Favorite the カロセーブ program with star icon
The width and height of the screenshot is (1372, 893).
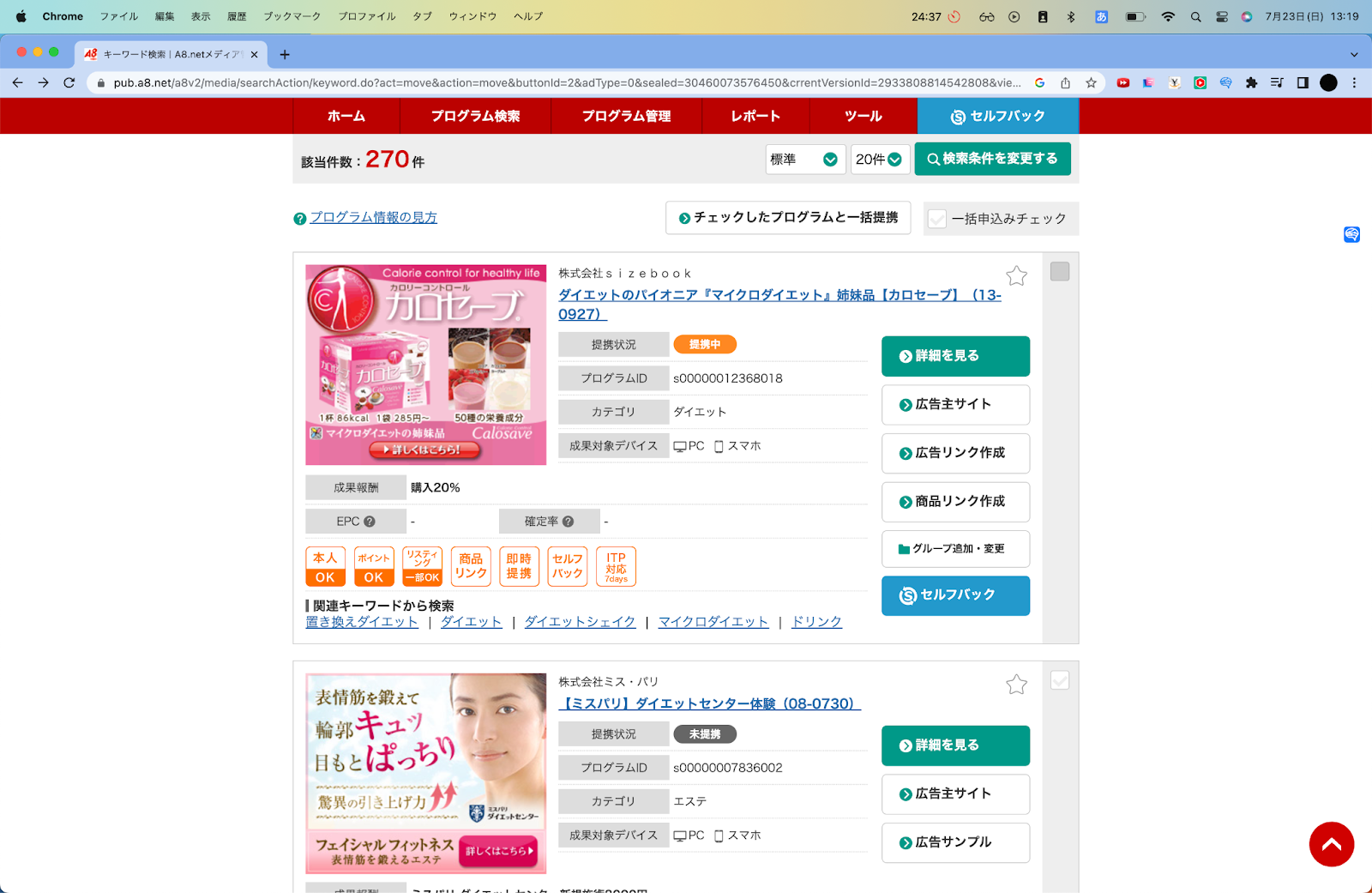tap(1016, 275)
